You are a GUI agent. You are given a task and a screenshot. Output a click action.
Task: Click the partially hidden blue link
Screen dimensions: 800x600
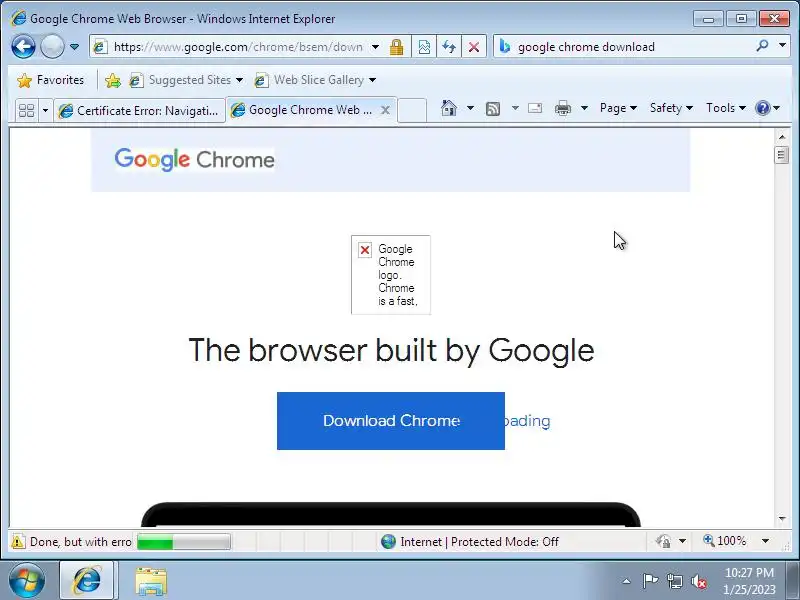528,421
